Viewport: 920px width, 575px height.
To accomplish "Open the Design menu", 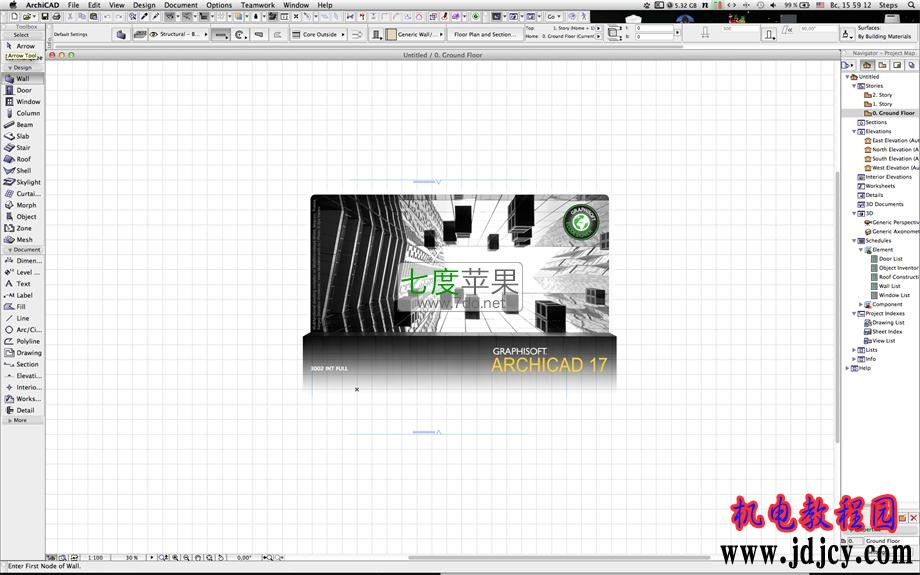I will click(144, 5).
